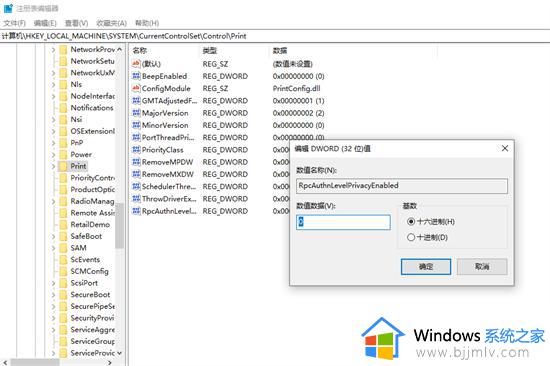Screen dimensions: 550x366
Task: Select the Notifications tree item
Action: 92,108
